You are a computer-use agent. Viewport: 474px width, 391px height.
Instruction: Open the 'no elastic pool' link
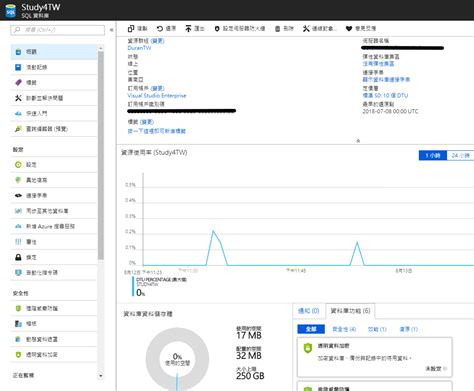click(x=378, y=64)
